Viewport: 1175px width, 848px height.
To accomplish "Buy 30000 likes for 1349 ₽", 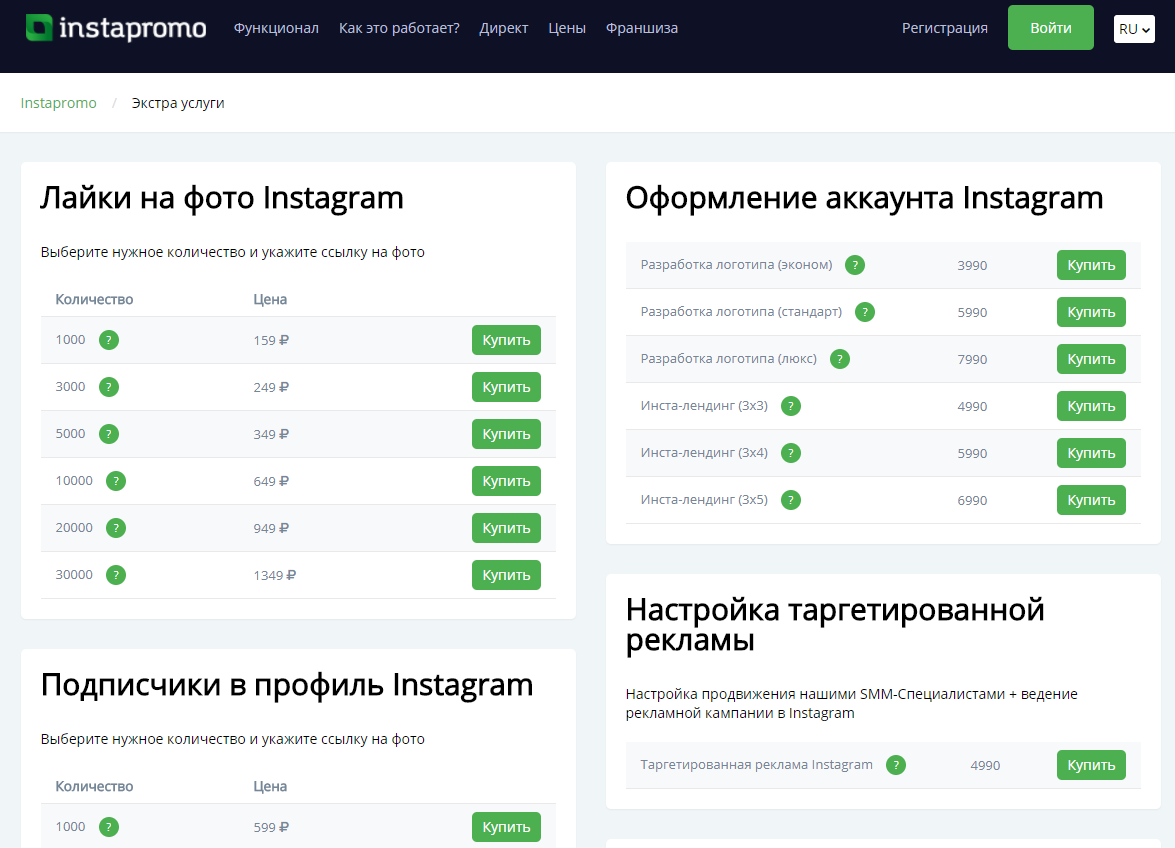I will tap(506, 575).
